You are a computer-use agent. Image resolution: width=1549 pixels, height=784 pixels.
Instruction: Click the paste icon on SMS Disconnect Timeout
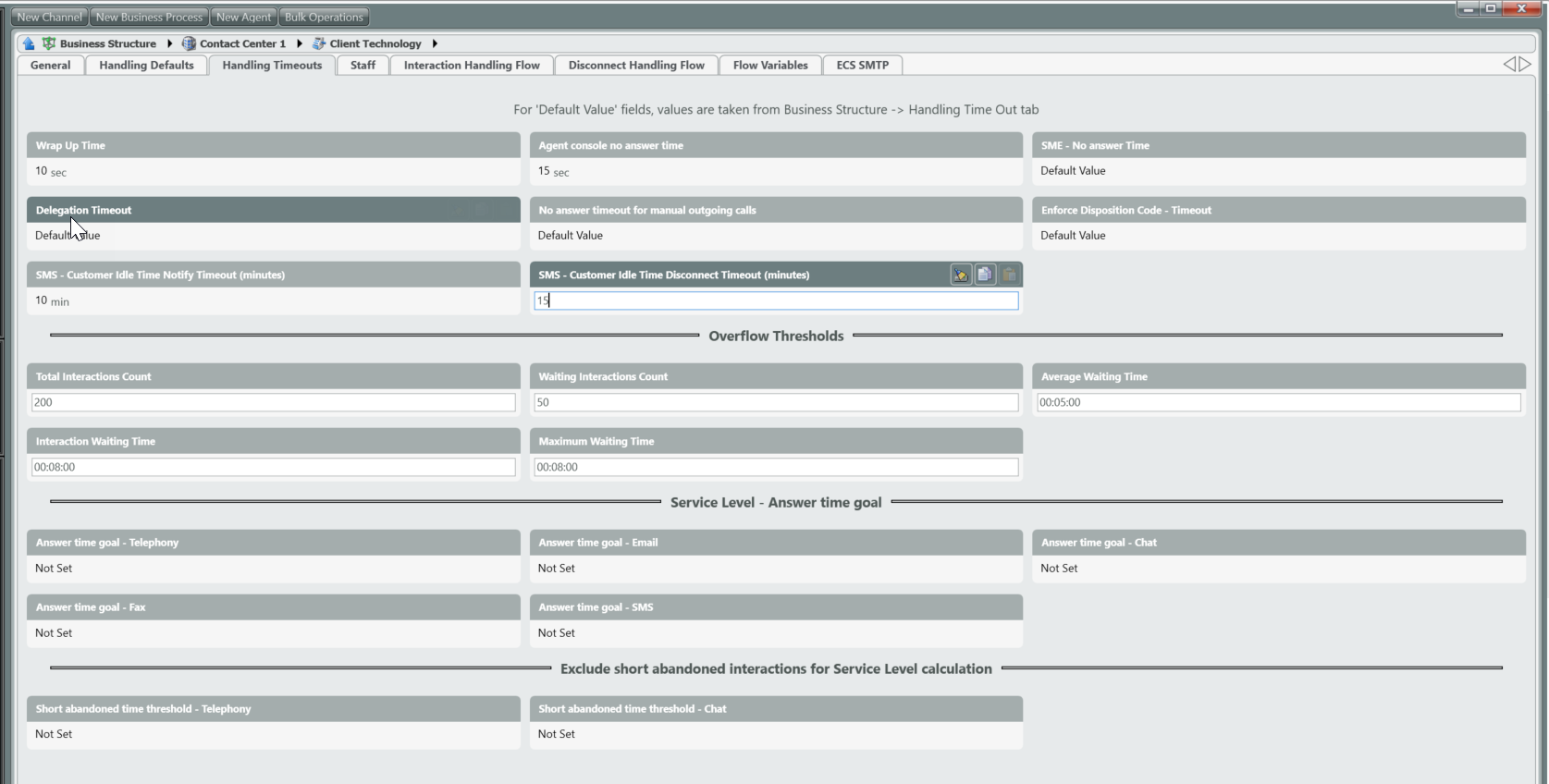(1009, 275)
